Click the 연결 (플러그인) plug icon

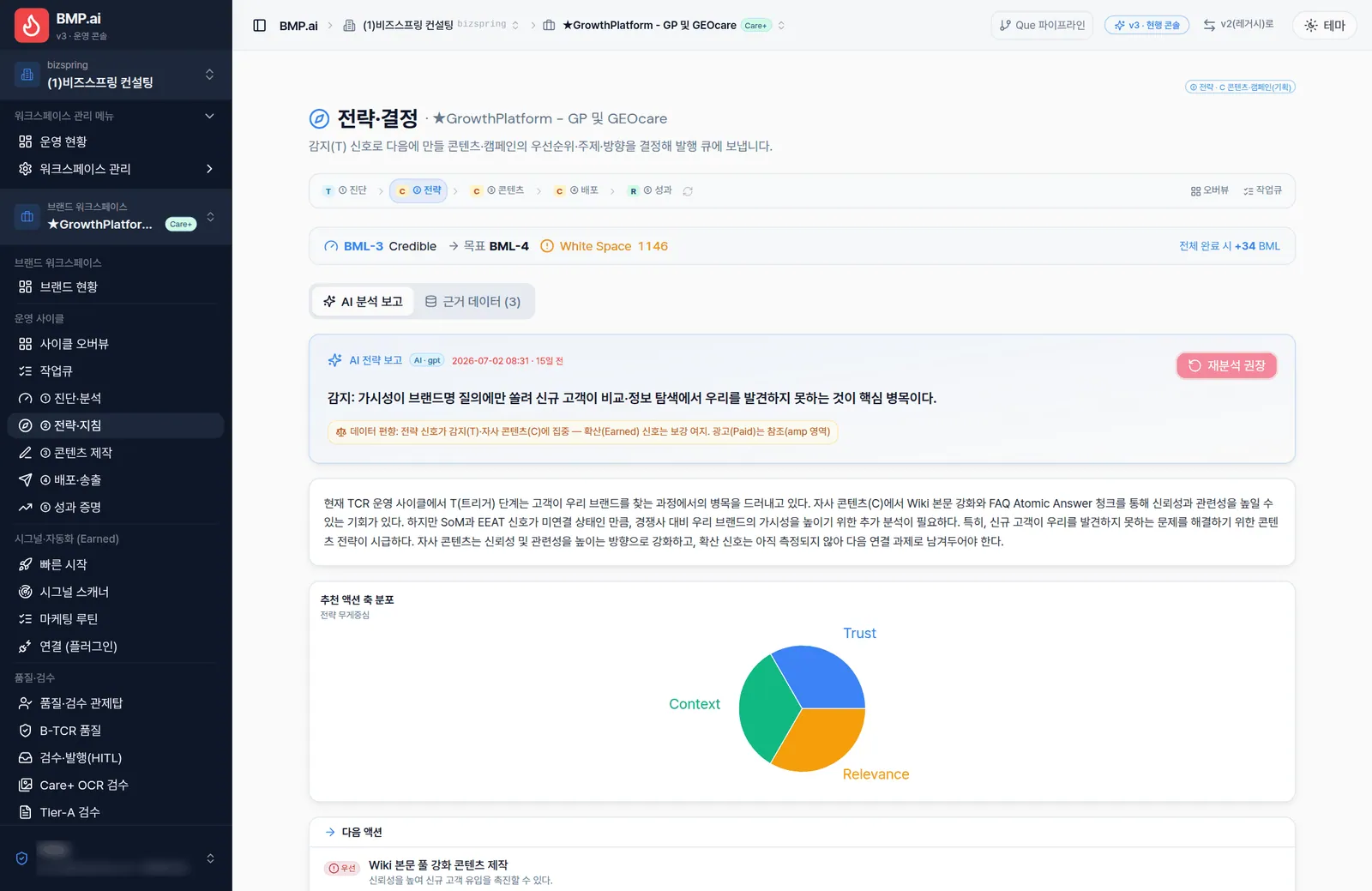point(26,647)
